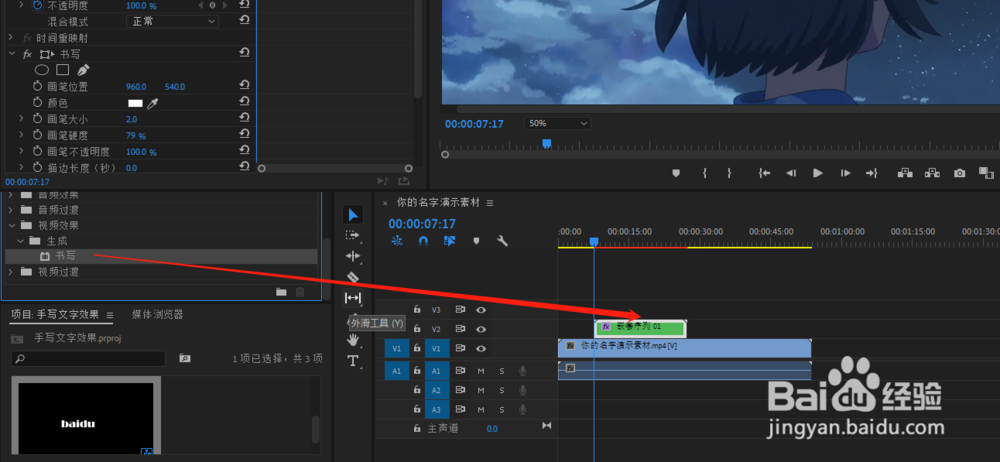Expand the 音频过渡 folder
The height and width of the screenshot is (462, 1000).
pos(11,209)
